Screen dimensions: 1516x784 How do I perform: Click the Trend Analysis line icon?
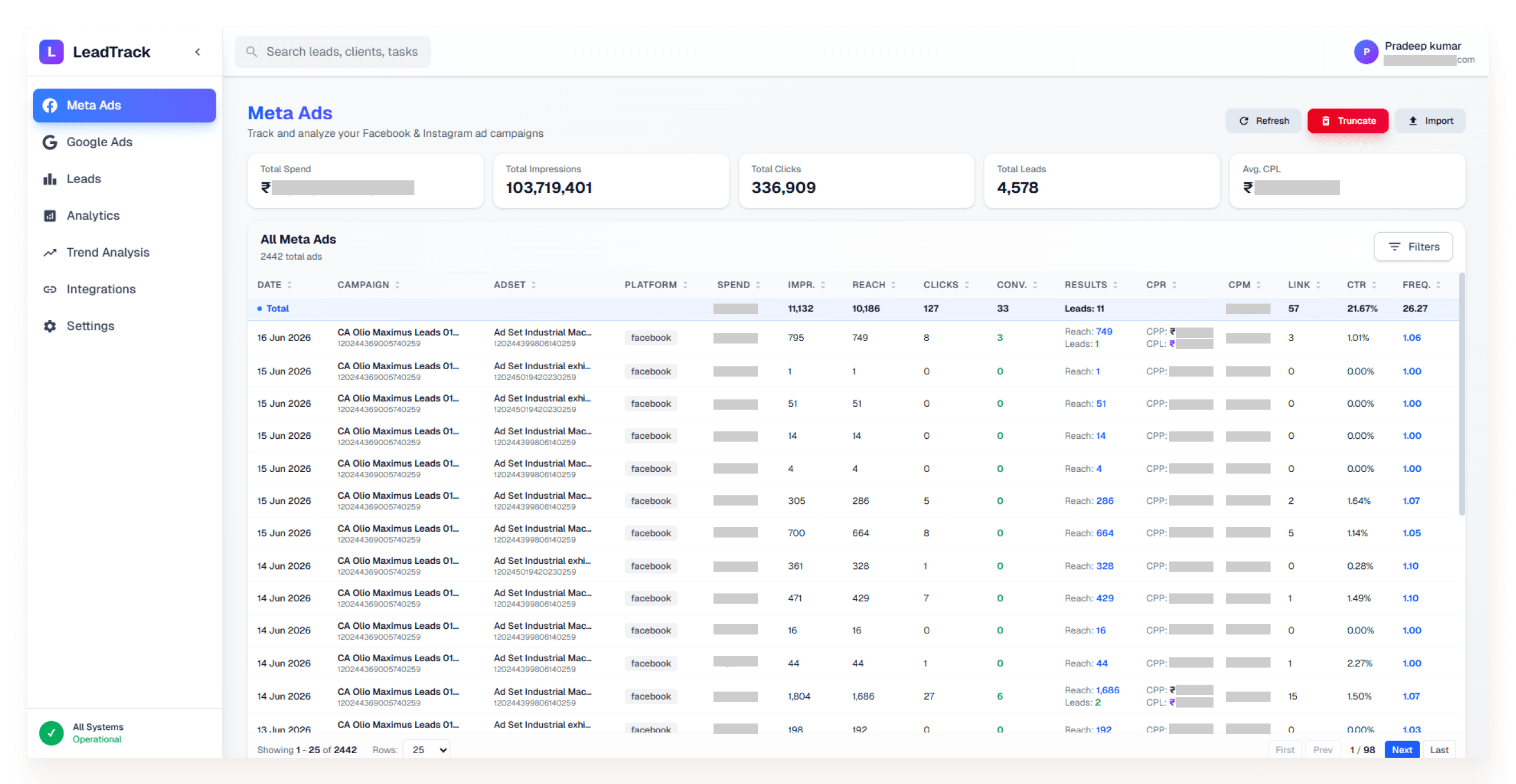(50, 252)
